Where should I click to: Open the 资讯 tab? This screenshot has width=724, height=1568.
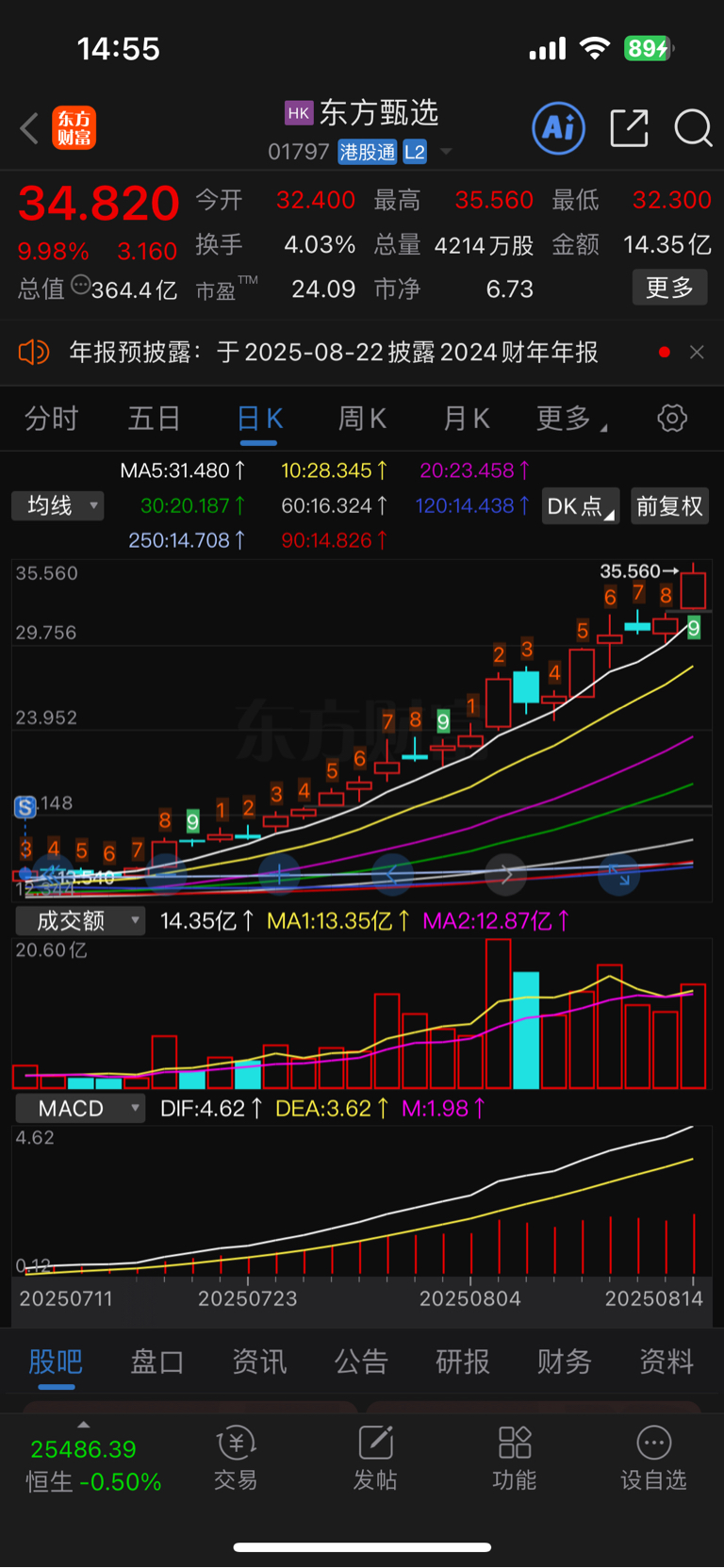coord(259,1362)
